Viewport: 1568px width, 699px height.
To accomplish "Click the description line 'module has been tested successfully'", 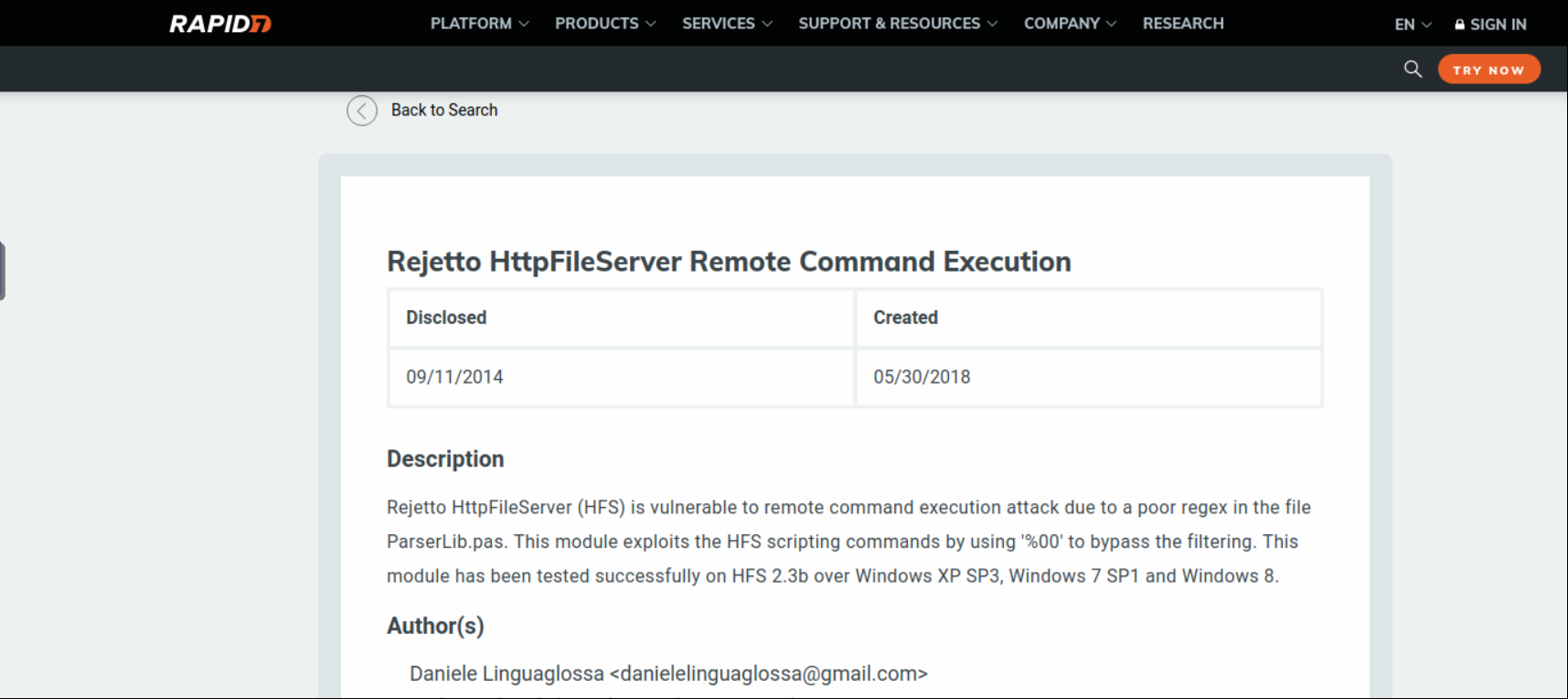I will 833,576.
